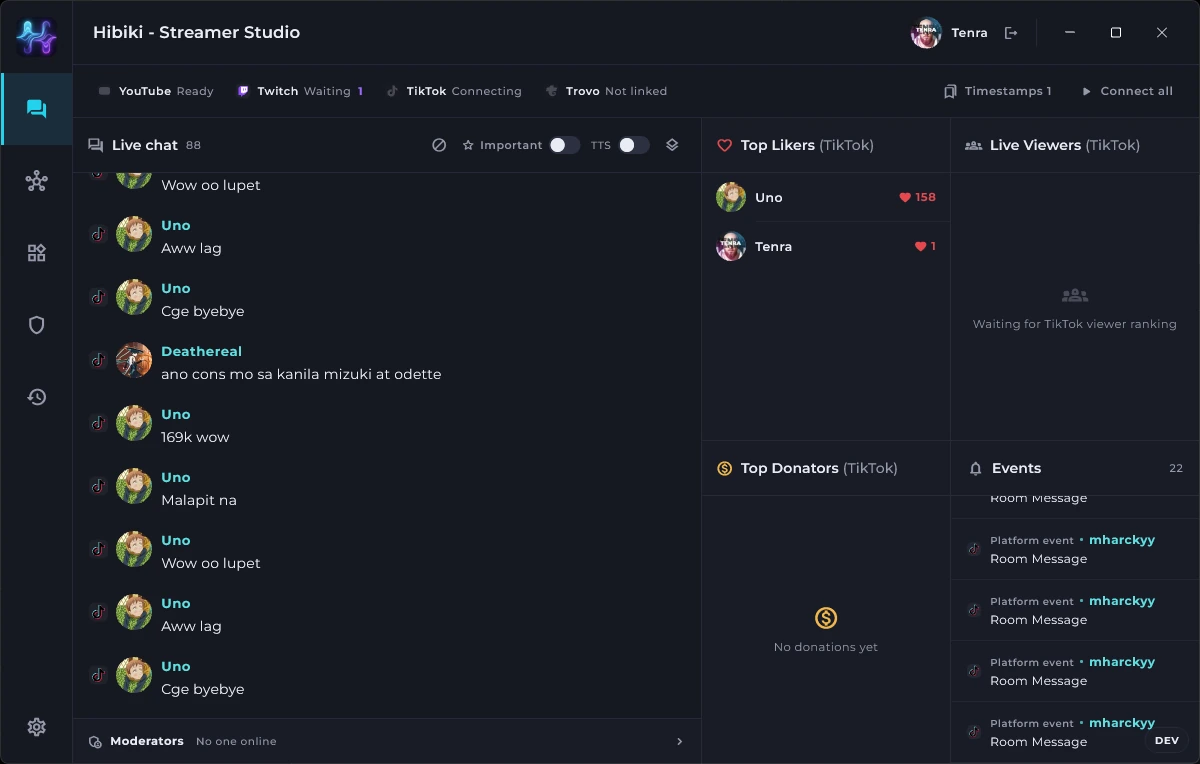Open the connections hub sidebar icon

click(37, 181)
